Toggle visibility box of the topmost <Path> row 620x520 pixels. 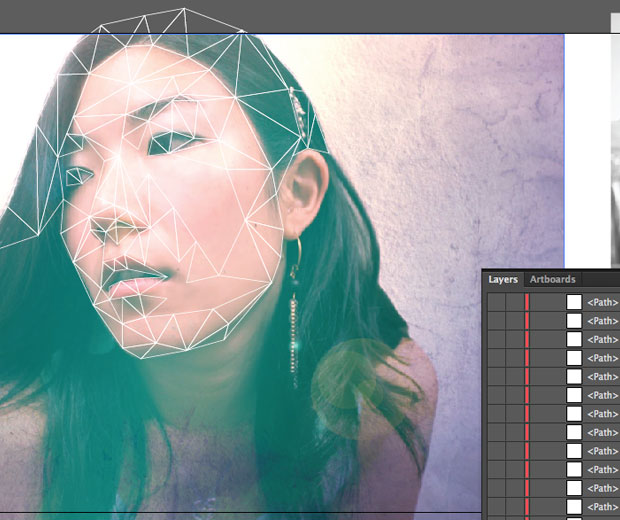click(496, 302)
